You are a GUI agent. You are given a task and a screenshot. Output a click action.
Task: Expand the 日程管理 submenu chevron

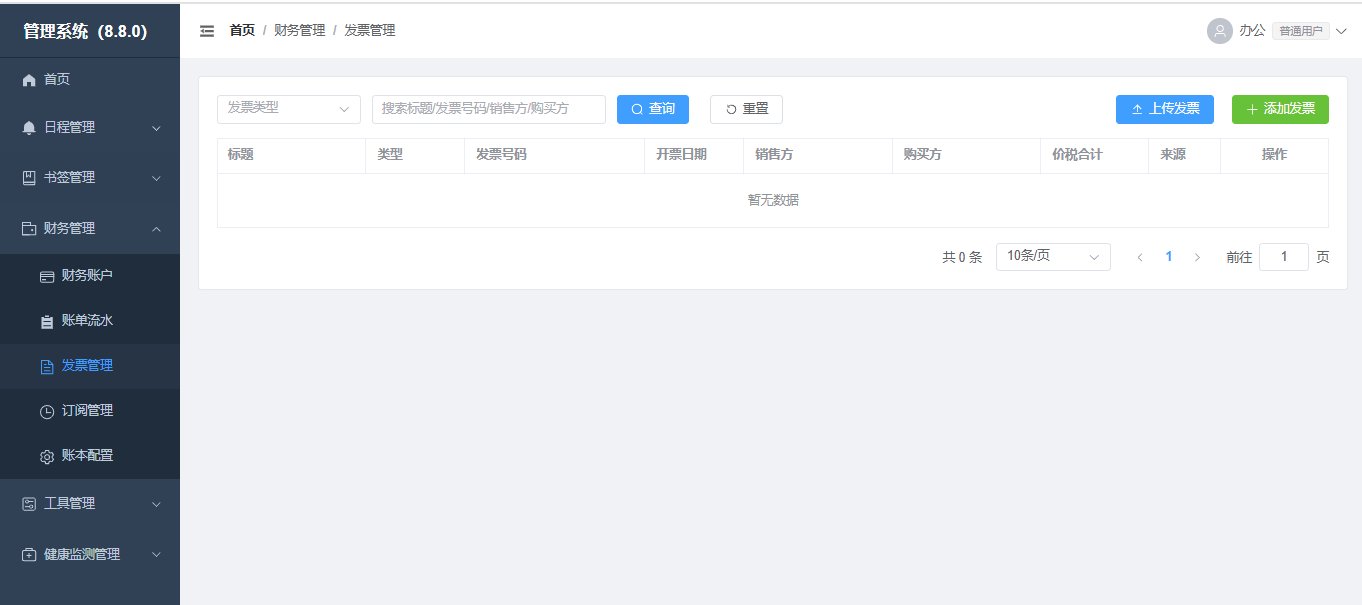[156, 128]
